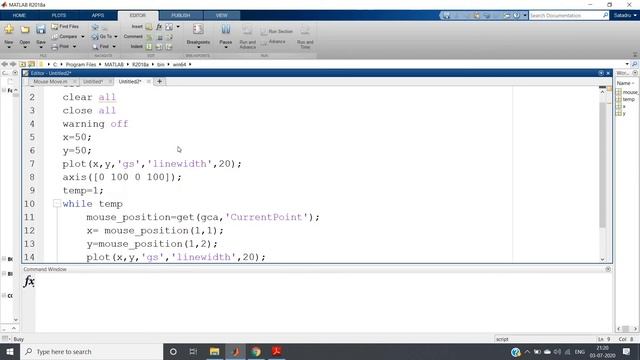Switch to the HOME ribbon tab
The width and height of the screenshot is (640, 360).
click(19, 16)
